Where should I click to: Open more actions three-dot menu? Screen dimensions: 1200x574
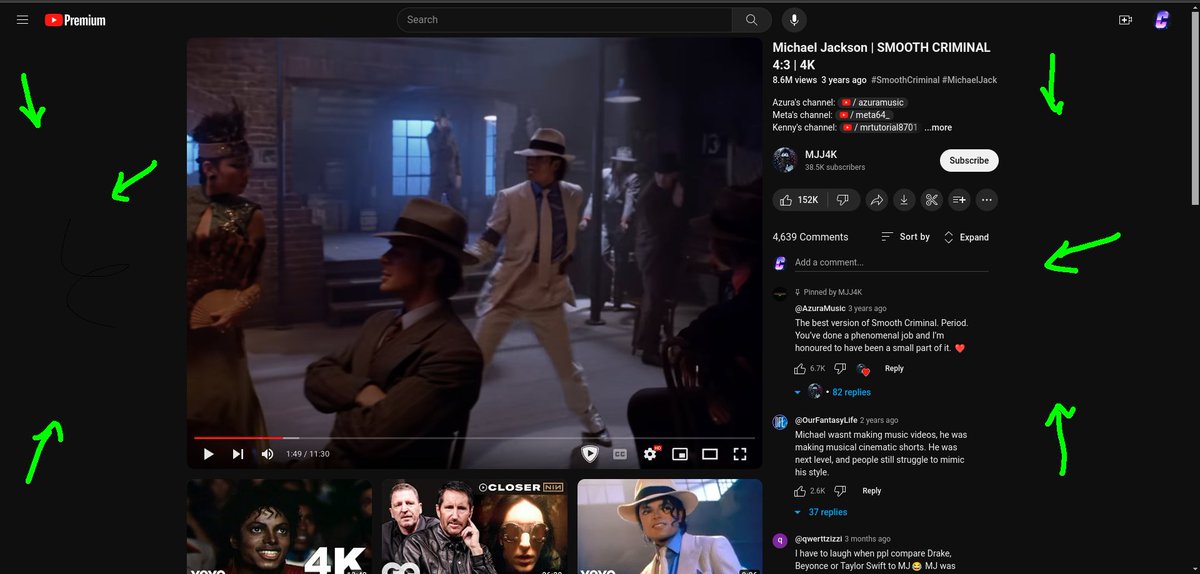coord(987,200)
